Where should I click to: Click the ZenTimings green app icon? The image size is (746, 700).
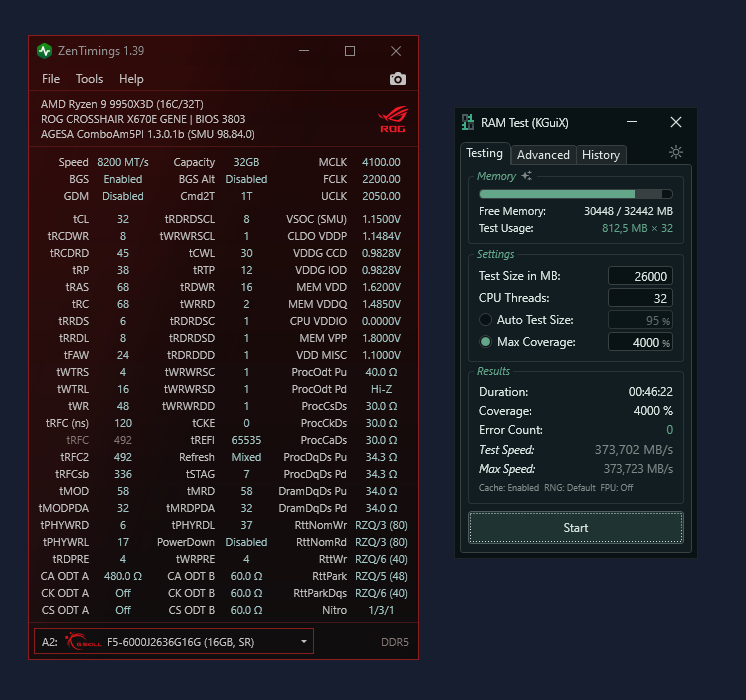pos(45,51)
